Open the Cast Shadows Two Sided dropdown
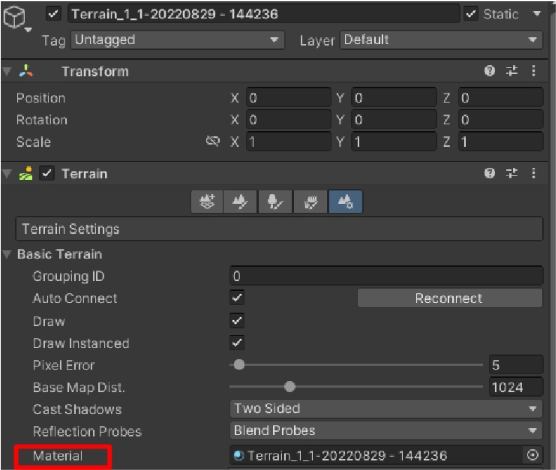Image resolution: width=556 pixels, height=470 pixels. point(386,409)
